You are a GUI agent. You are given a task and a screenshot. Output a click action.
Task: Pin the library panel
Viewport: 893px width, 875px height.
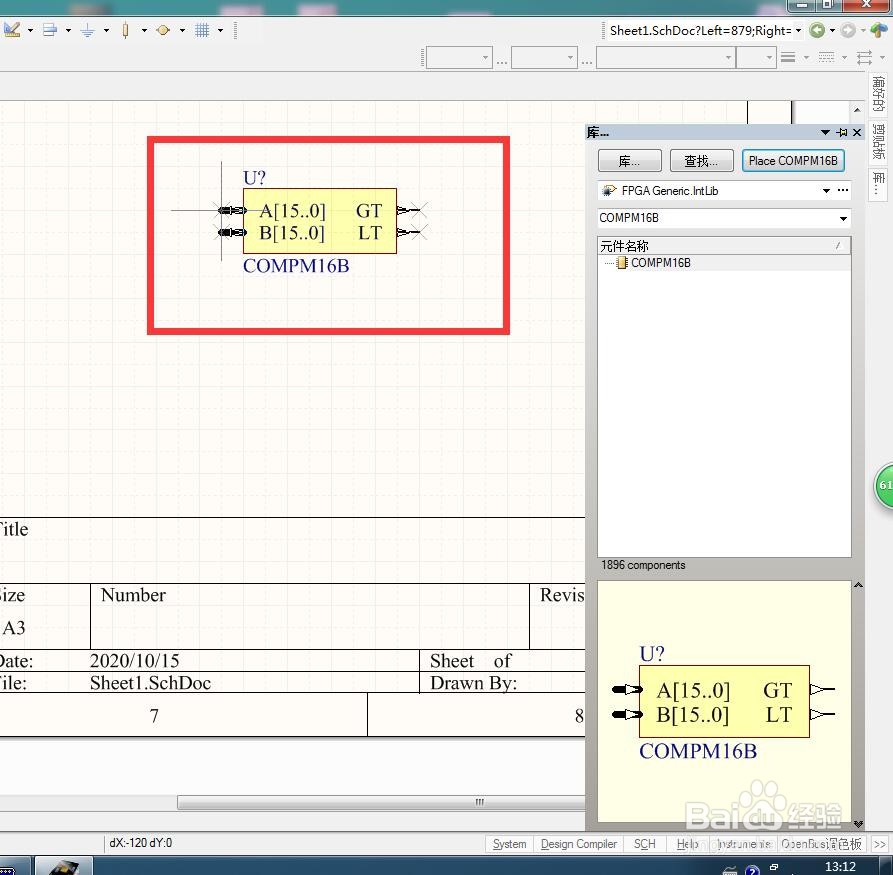tap(842, 133)
